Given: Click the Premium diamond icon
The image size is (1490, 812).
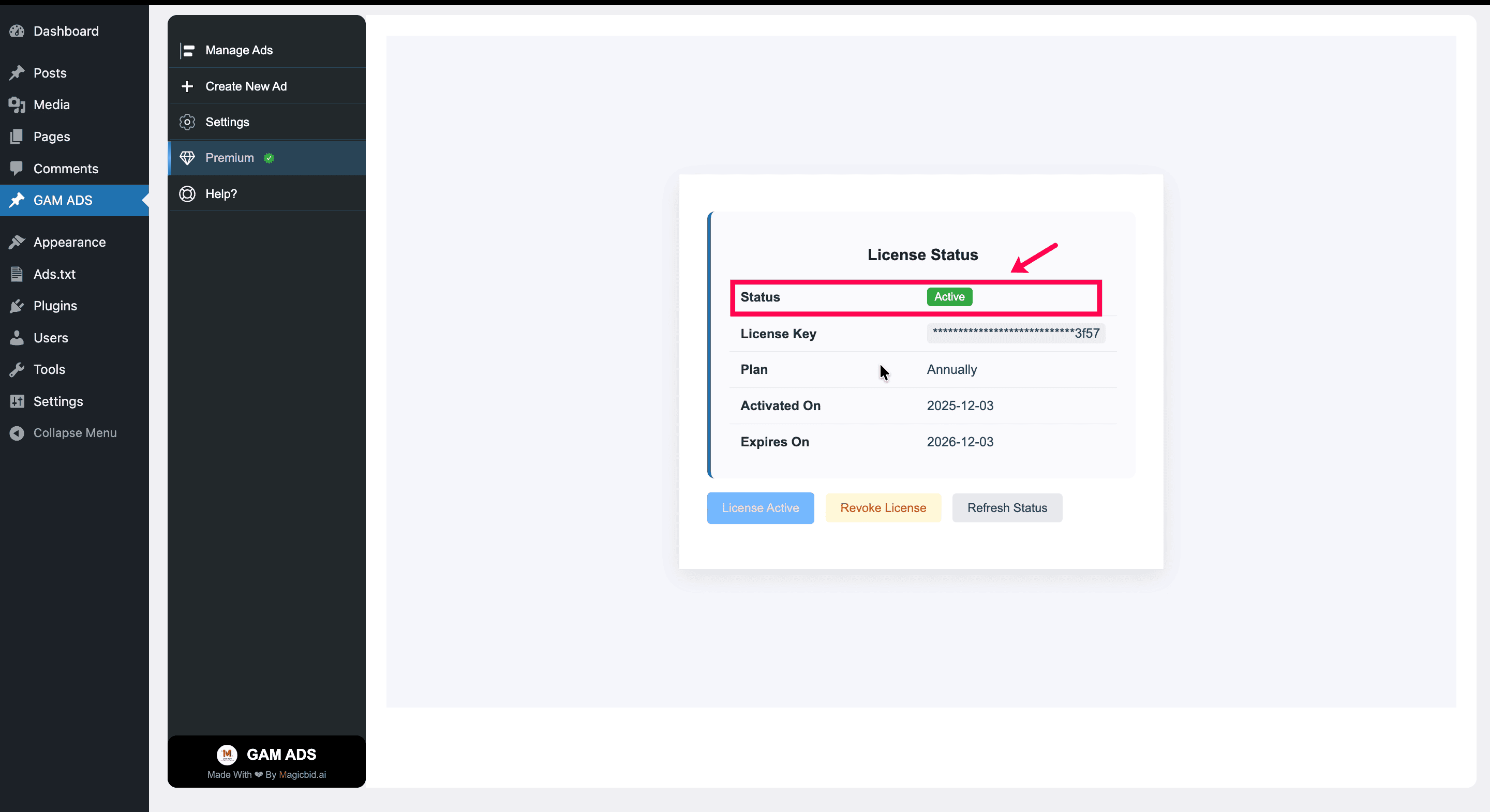Looking at the screenshot, I should coord(187,158).
